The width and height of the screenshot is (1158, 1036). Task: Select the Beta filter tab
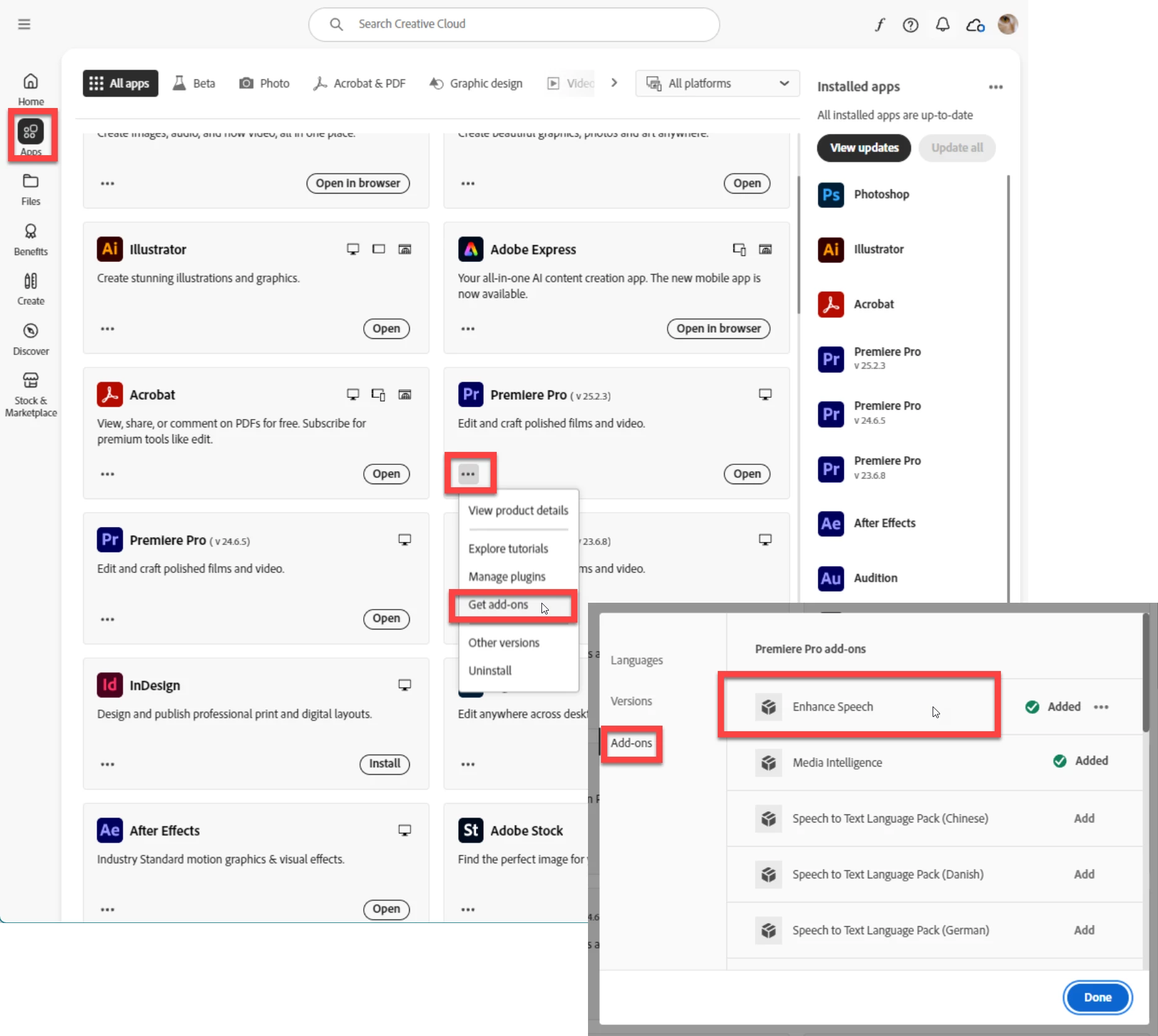[194, 83]
